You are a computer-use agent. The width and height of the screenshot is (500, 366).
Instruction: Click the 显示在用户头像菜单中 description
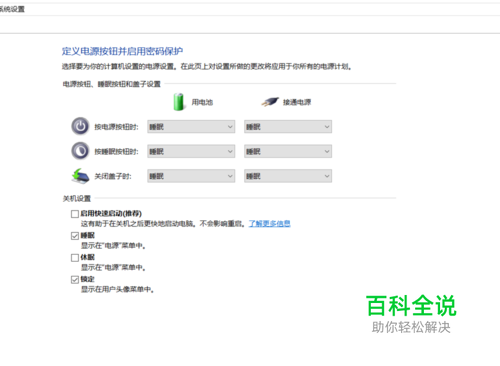[117, 289]
